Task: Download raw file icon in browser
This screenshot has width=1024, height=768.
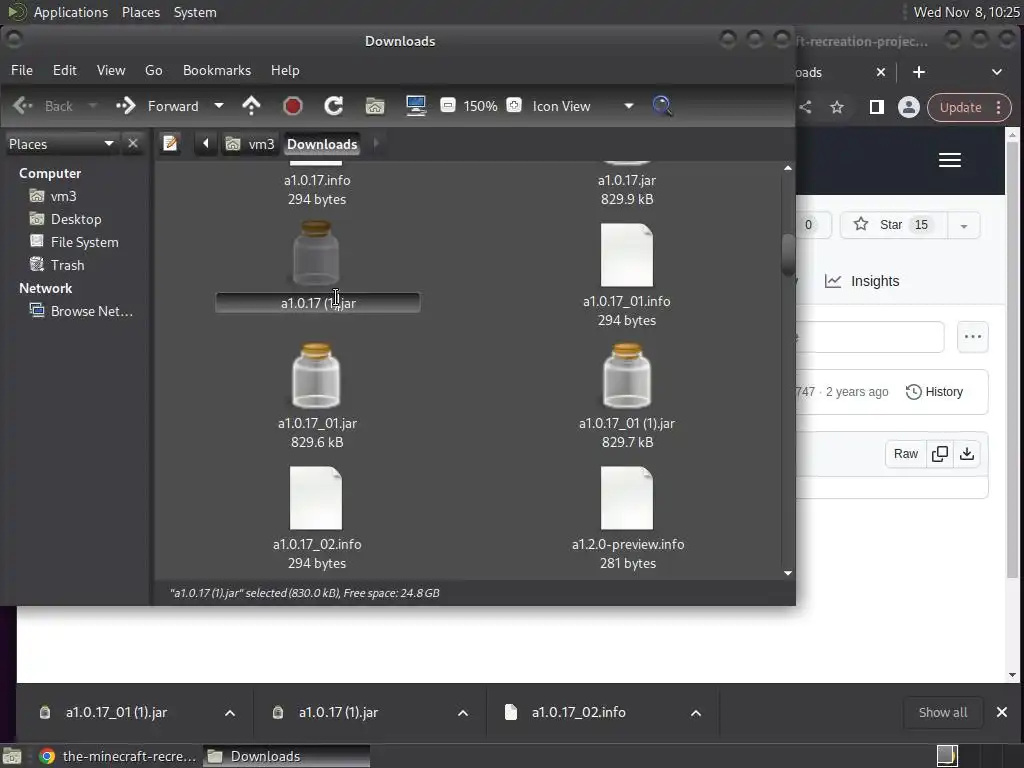Action: tap(967, 454)
